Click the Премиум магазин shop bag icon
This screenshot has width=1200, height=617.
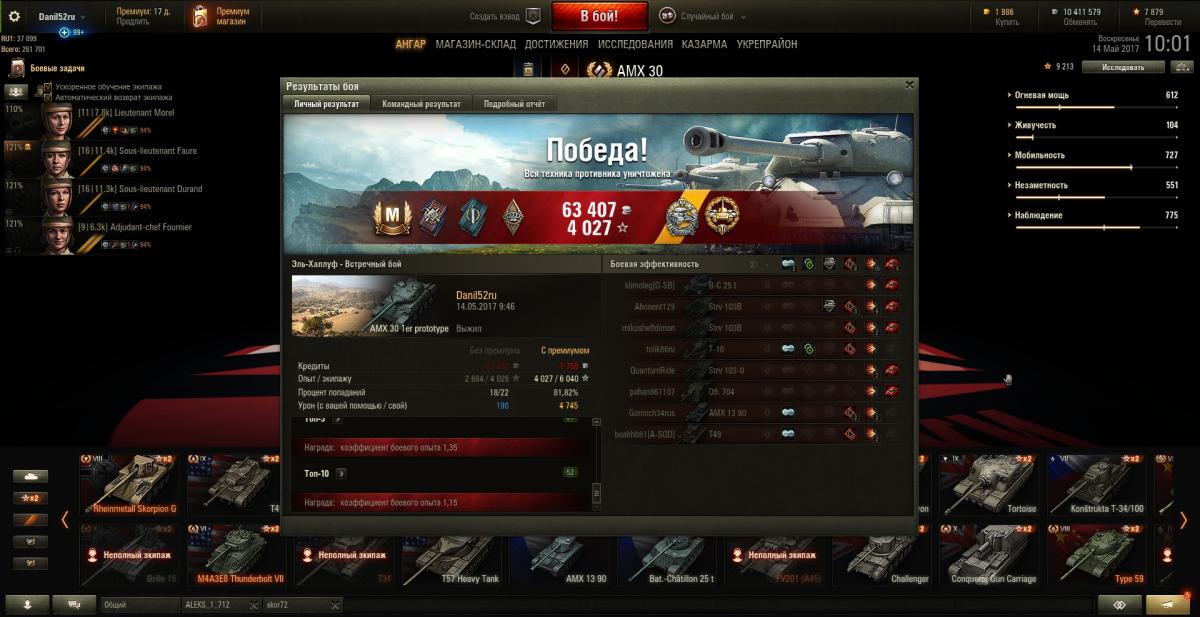point(201,16)
